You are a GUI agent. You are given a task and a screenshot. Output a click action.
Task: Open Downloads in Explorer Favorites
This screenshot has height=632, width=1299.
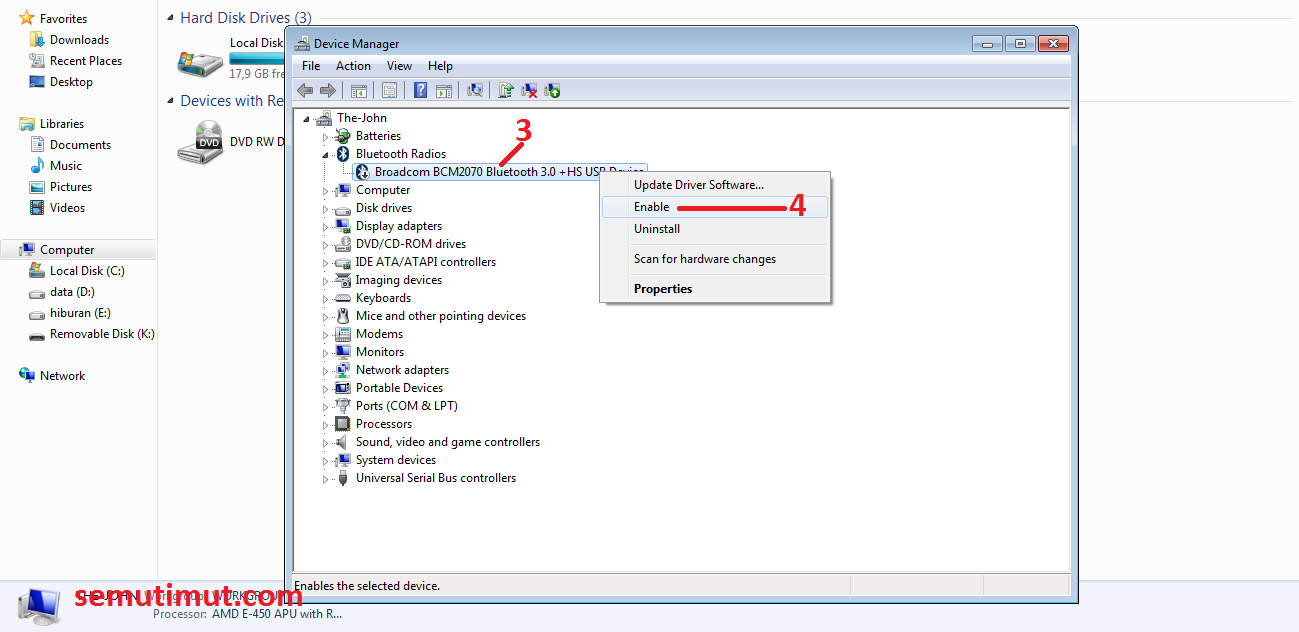pyautogui.click(x=79, y=40)
